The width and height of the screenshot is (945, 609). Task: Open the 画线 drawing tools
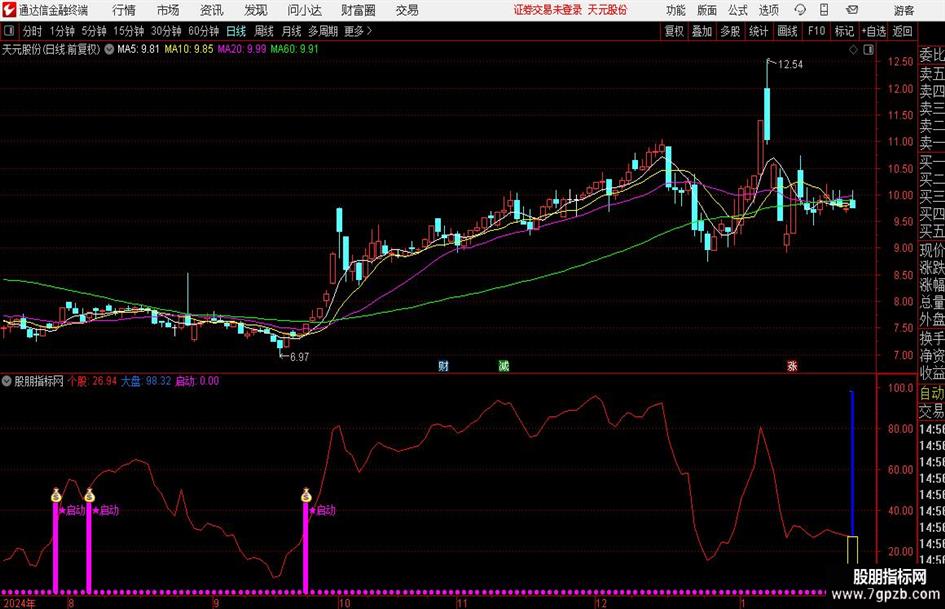[x=787, y=31]
